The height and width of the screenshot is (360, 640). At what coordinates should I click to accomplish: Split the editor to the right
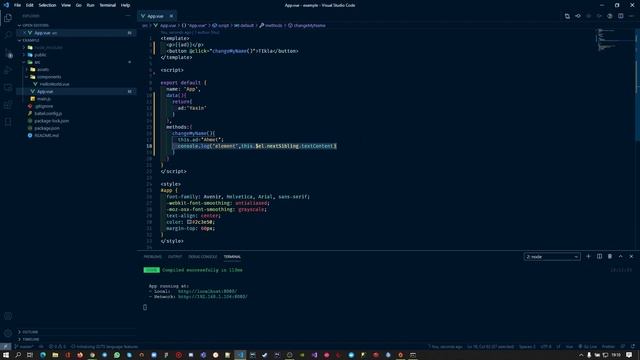(x=620, y=16)
